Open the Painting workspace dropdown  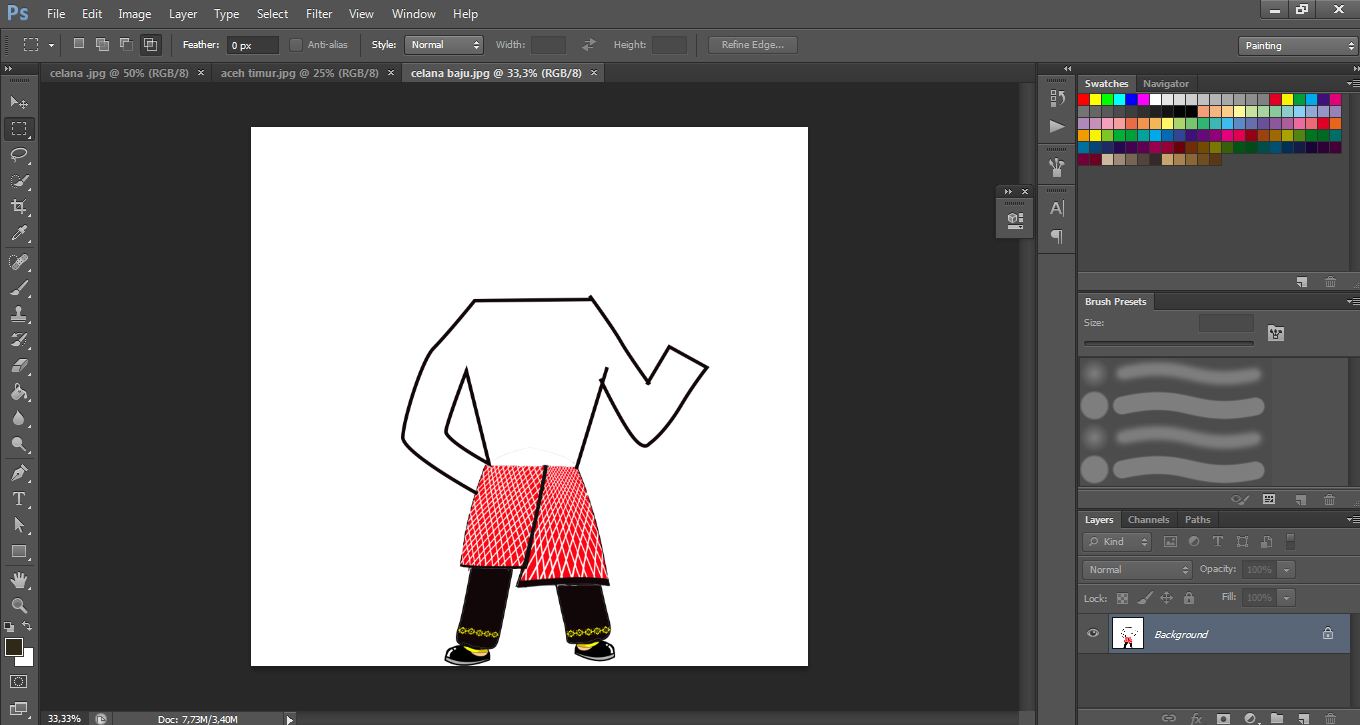tap(1297, 46)
